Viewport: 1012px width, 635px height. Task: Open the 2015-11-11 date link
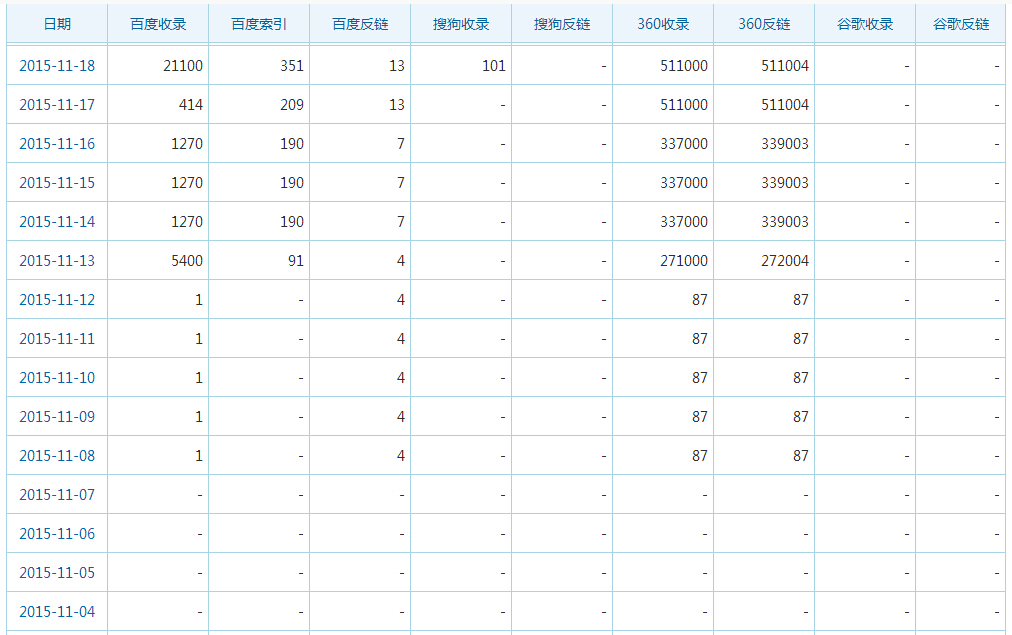(x=57, y=339)
